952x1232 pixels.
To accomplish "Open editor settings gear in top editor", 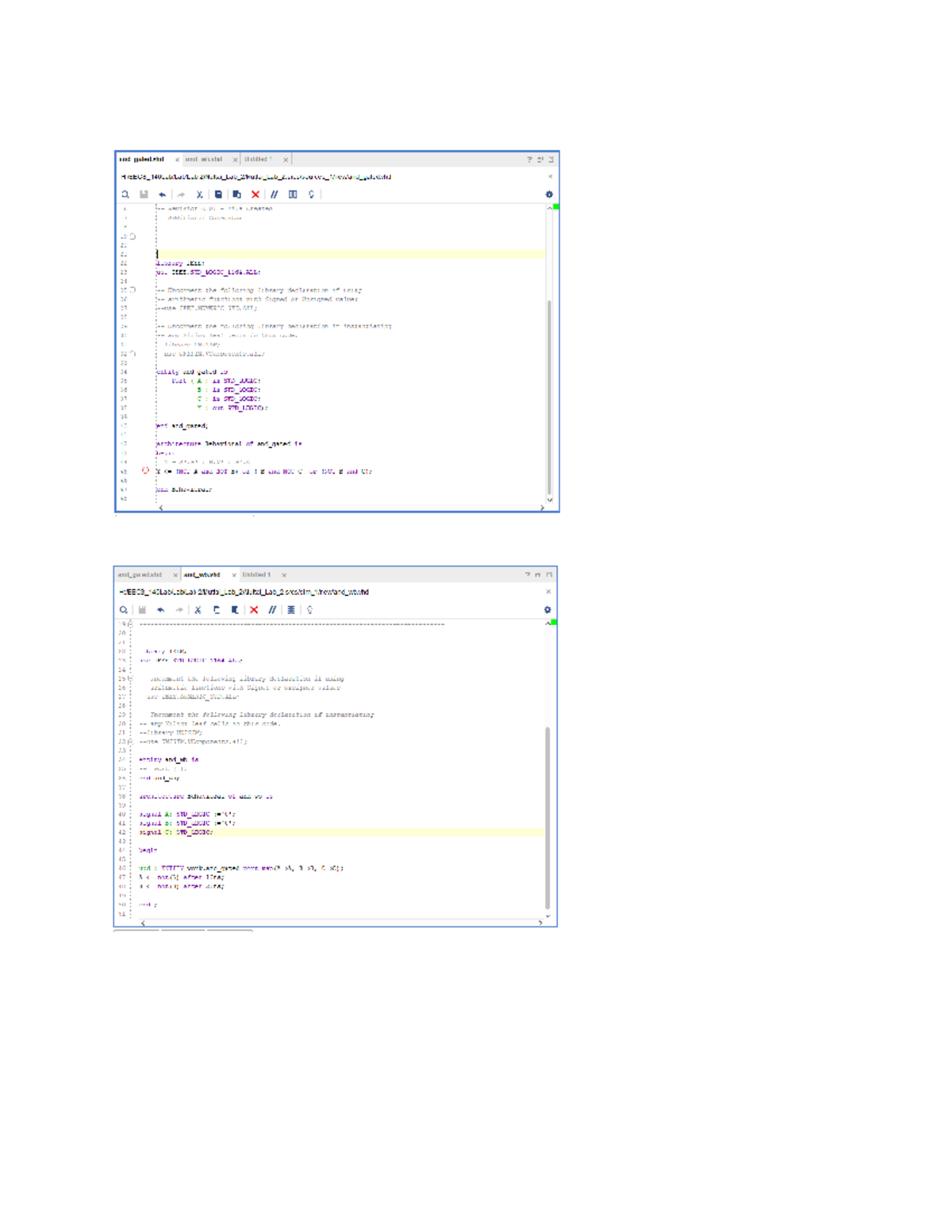I will (x=549, y=194).
